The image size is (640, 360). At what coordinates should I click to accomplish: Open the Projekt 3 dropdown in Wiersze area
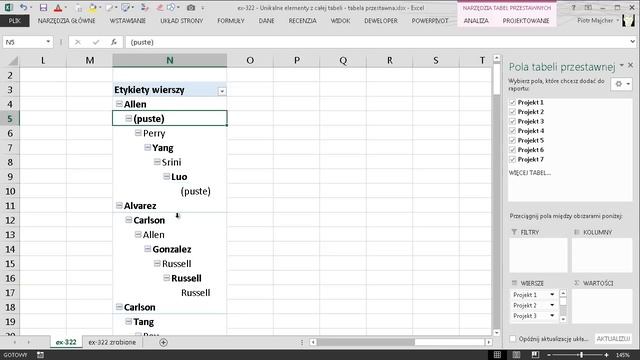[552, 316]
